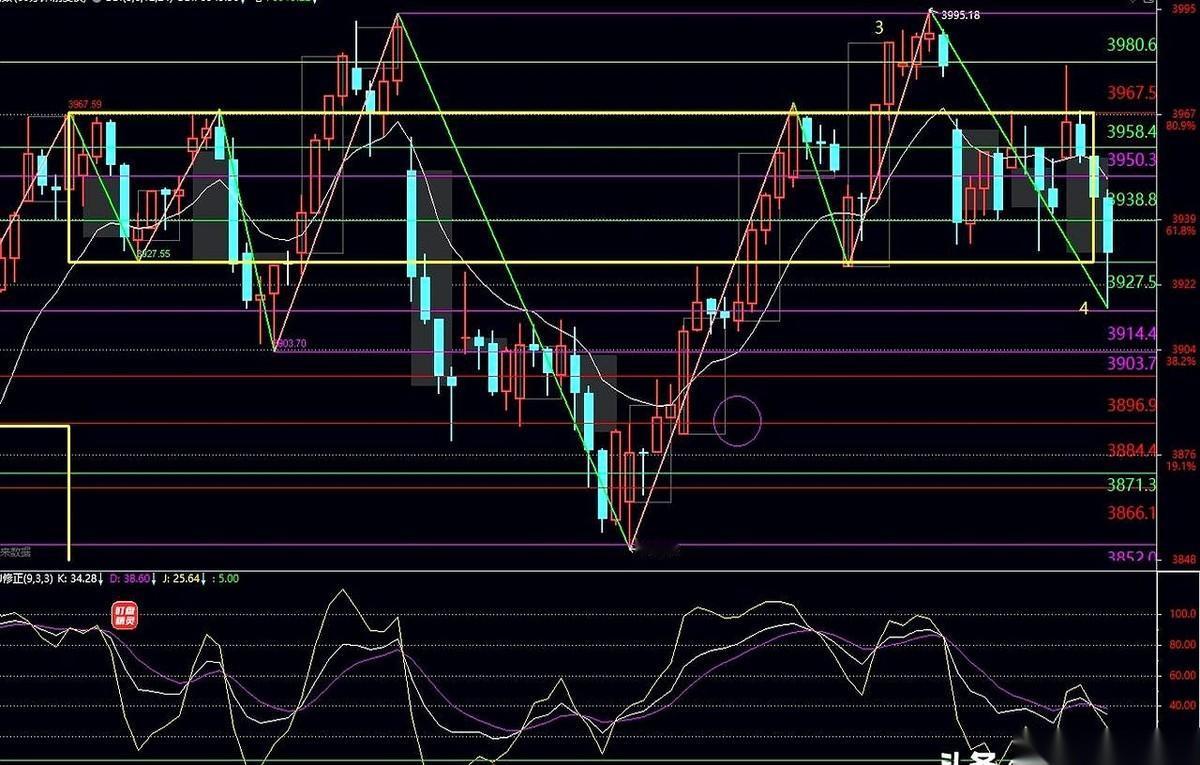Click the red 3896.9 level label
Image resolution: width=1200 pixels, height=765 pixels.
(1132, 405)
